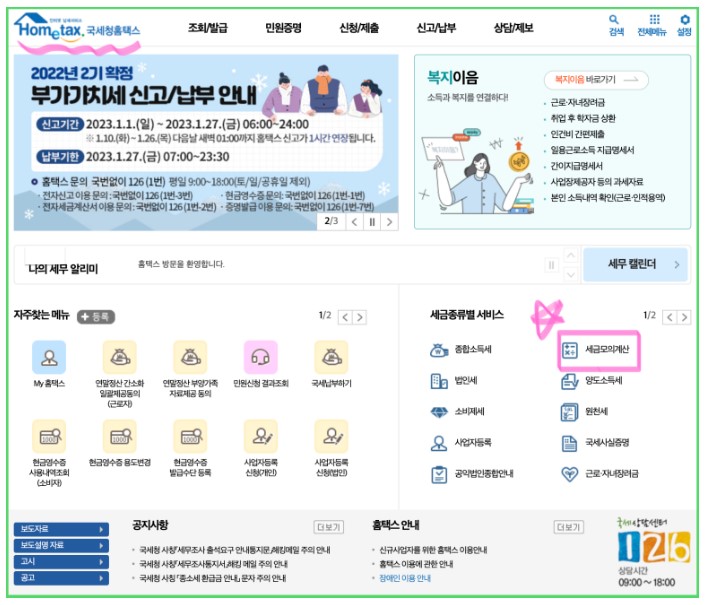Open 신규사업자를 위한 홈택스 이용안내 link
The height and width of the screenshot is (605, 705).
[x=433, y=550]
